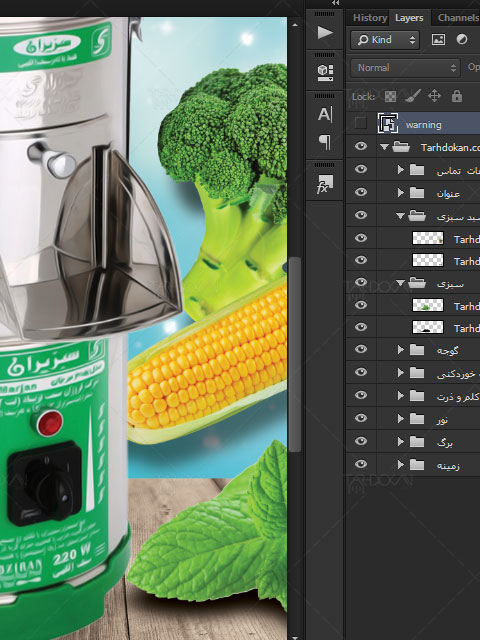This screenshot has width=480, height=640.
Task: Filter layers by pixel layer icon
Action: pos(438,39)
